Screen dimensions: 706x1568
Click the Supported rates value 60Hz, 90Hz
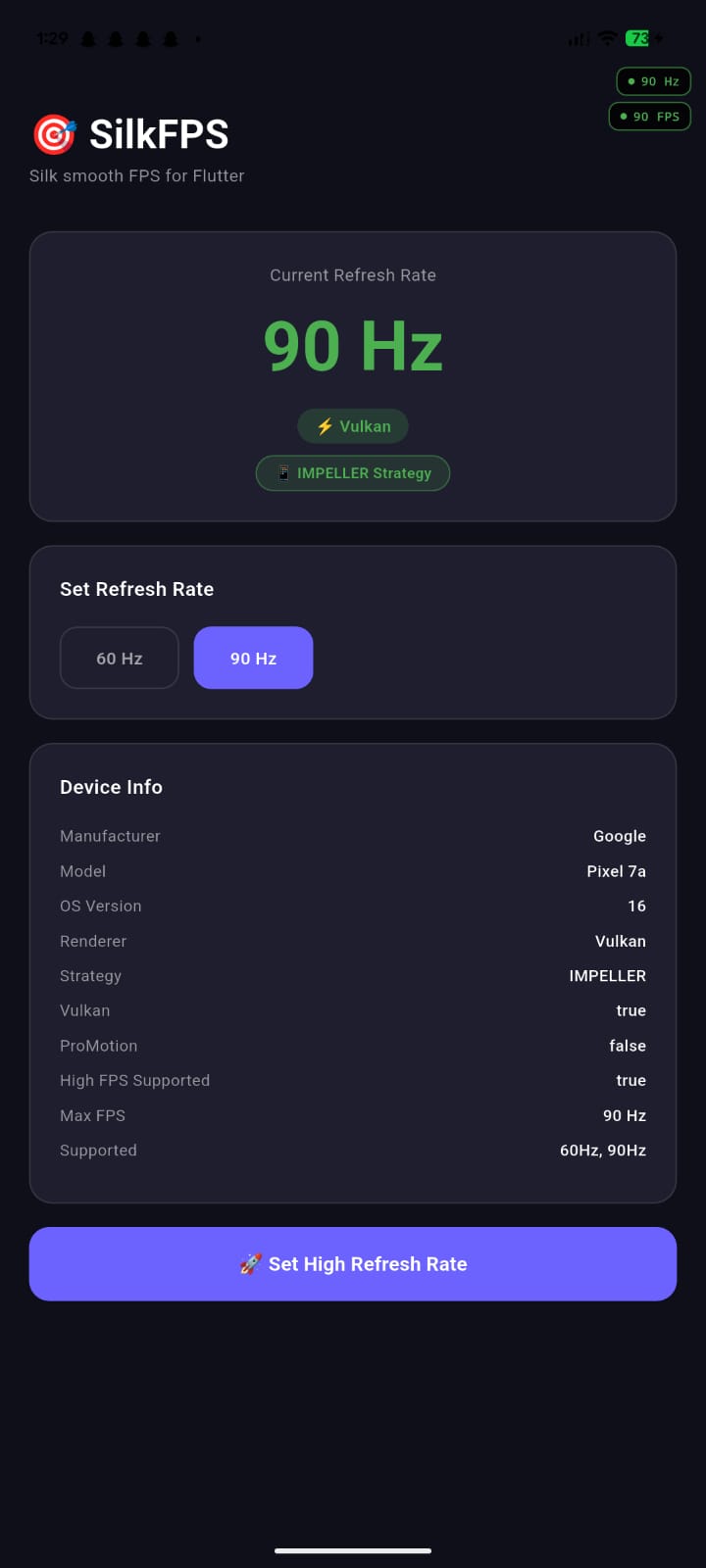602,1150
